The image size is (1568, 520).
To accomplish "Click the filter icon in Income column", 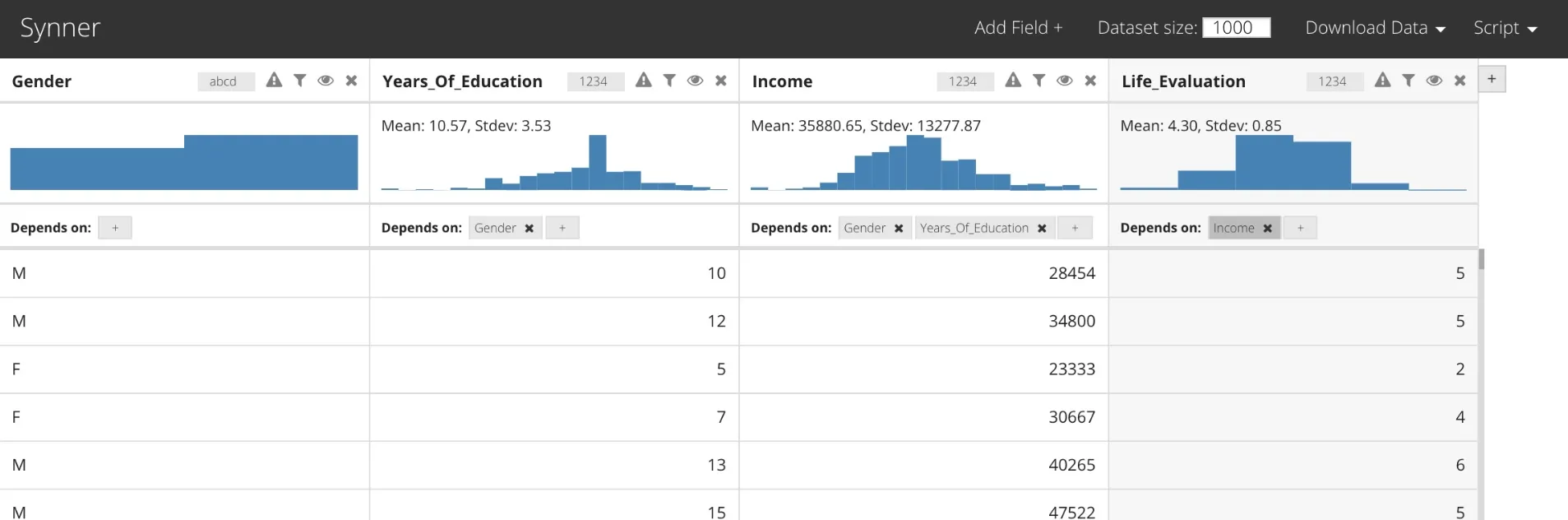I will 1039,80.
